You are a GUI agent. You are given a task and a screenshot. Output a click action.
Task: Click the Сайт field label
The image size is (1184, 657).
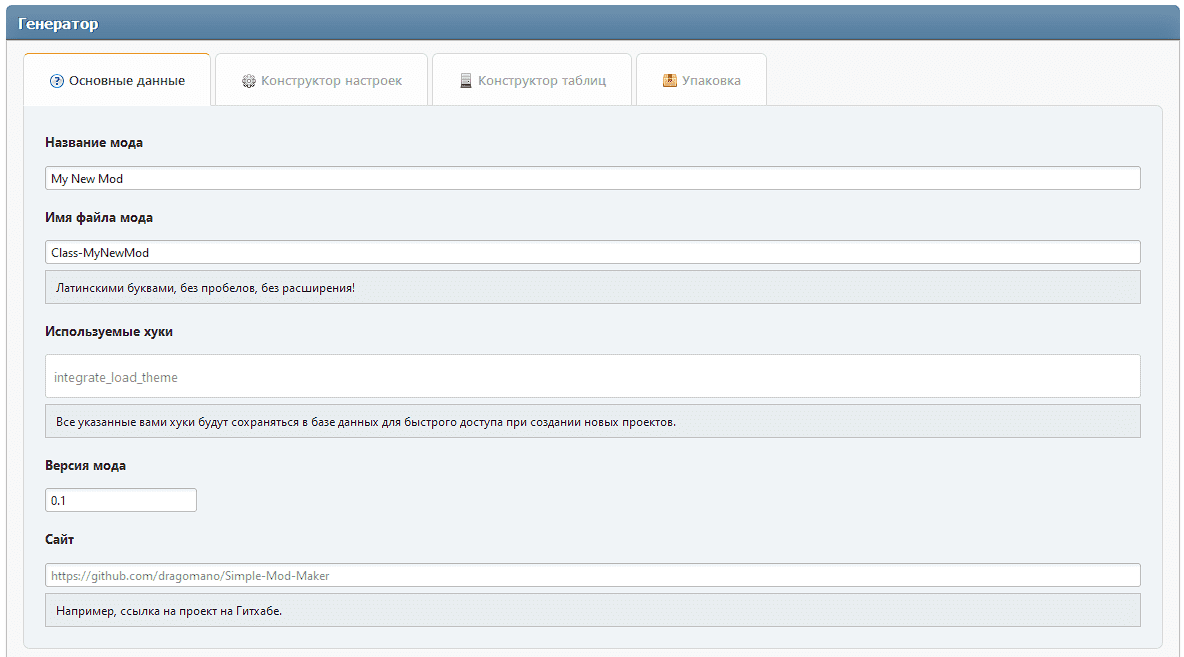click(60, 539)
